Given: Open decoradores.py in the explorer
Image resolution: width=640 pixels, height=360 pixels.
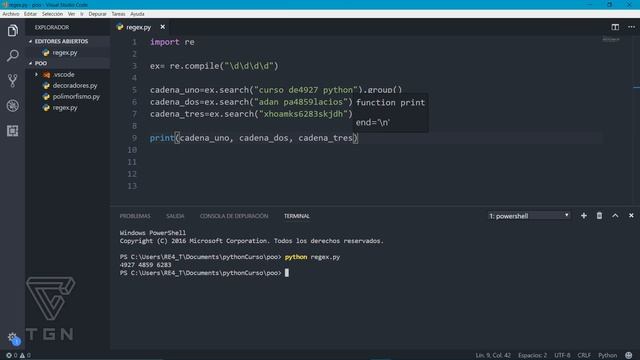Looking at the screenshot, I should pos(75,86).
